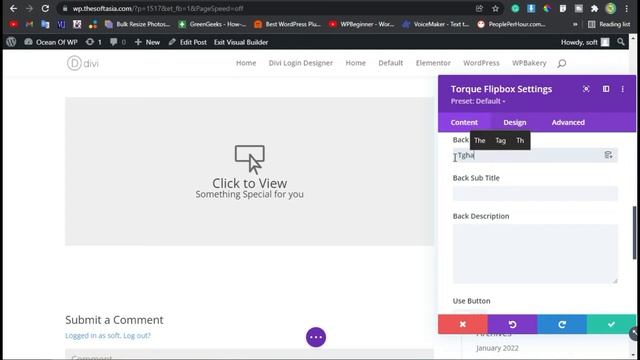Discard changes with the red X button
Viewport: 640px width, 360px height.
(463, 324)
